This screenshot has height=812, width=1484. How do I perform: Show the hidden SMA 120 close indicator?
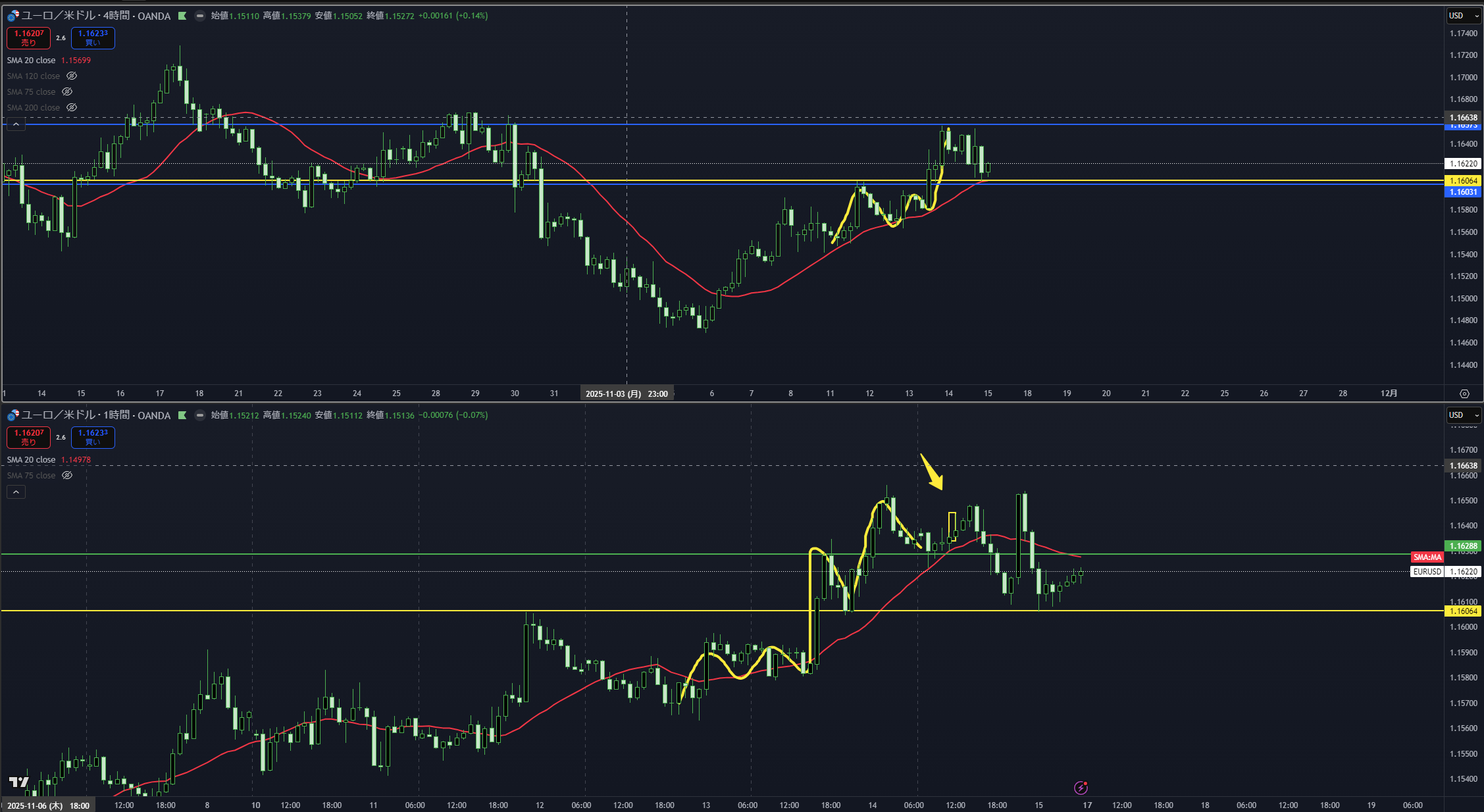(x=72, y=76)
